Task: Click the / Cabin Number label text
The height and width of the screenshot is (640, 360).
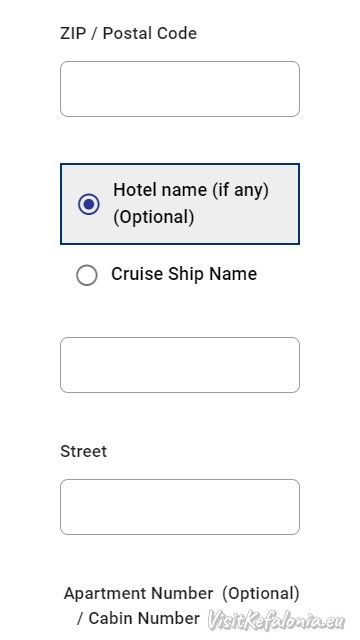Action: (x=138, y=618)
